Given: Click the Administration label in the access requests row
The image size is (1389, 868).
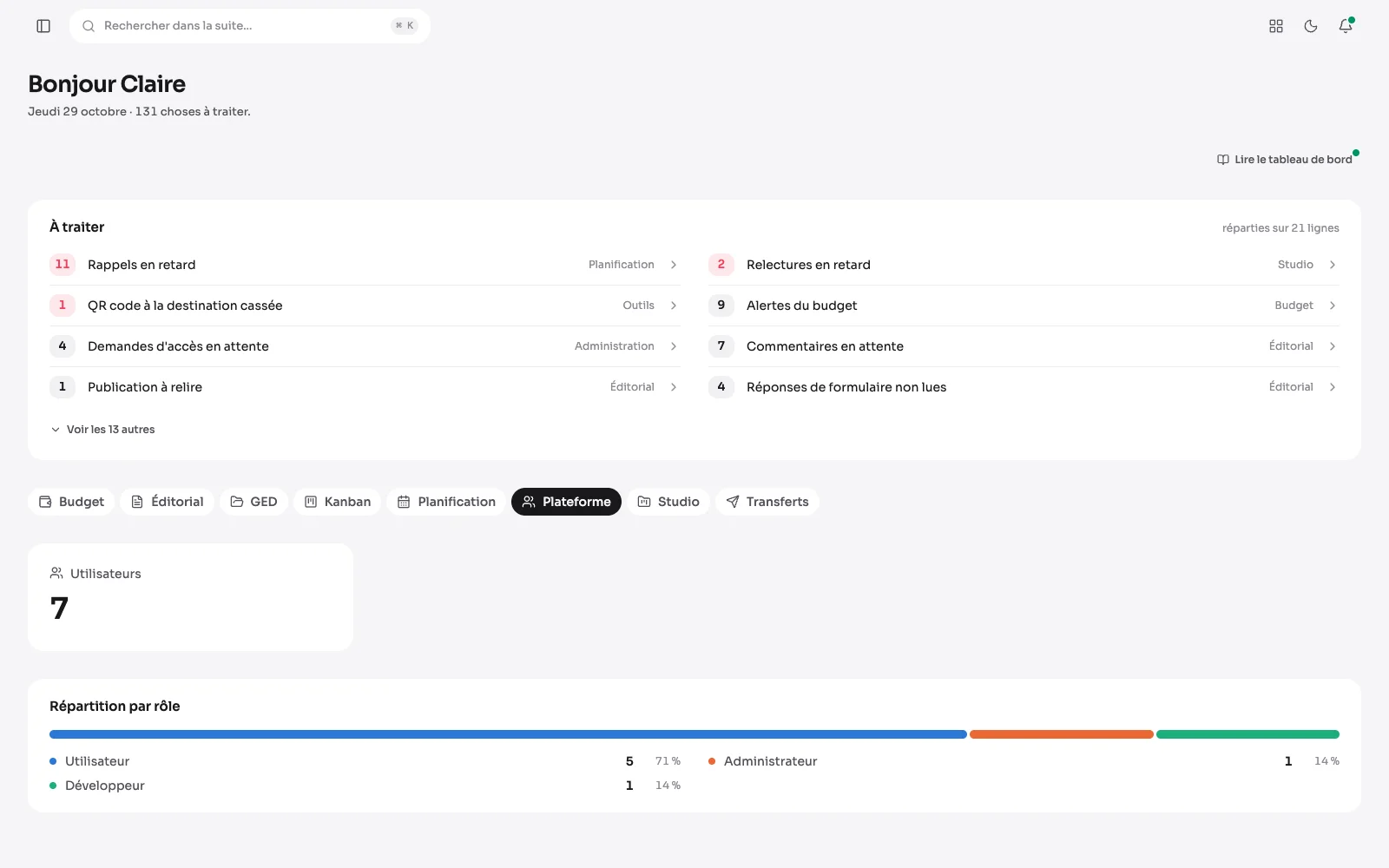Looking at the screenshot, I should (x=615, y=346).
